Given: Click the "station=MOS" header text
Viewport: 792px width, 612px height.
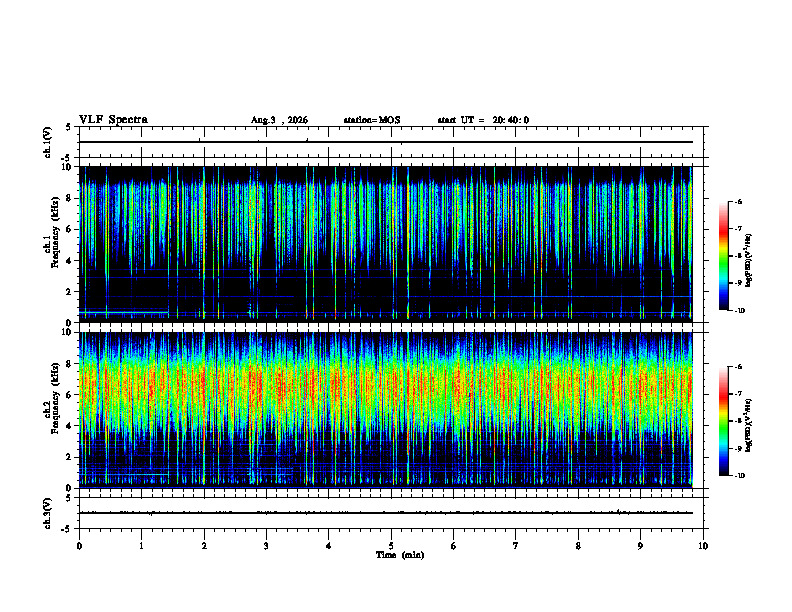Looking at the screenshot, I should click(372, 120).
